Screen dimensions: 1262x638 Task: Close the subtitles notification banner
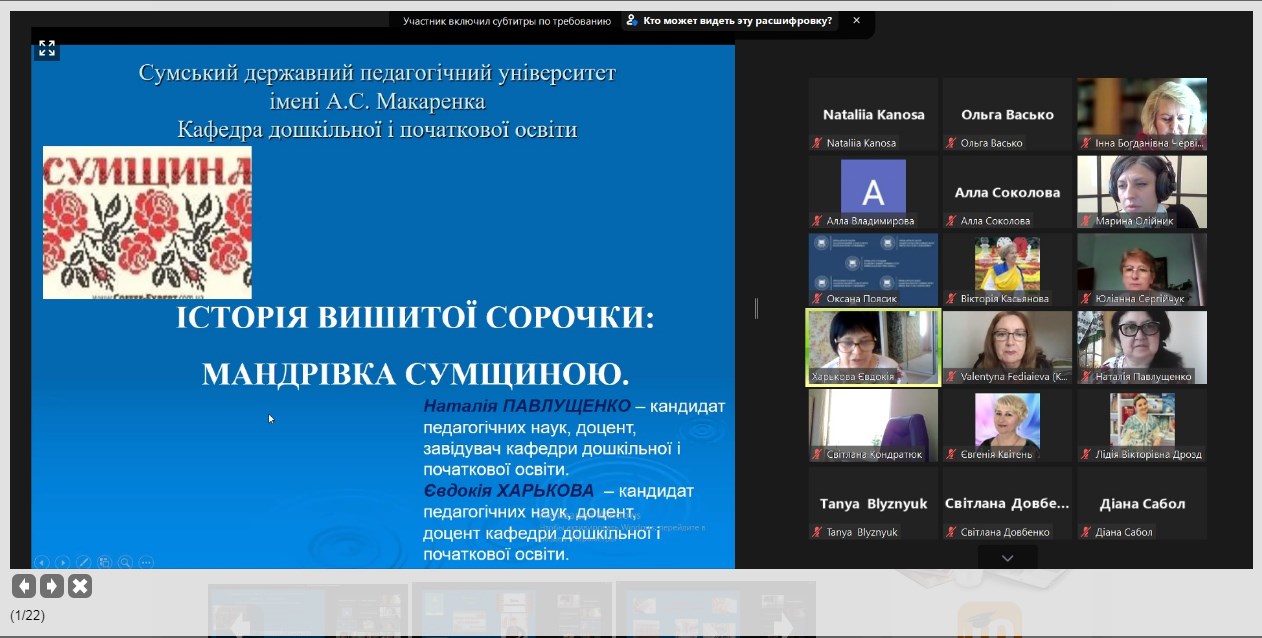(856, 20)
